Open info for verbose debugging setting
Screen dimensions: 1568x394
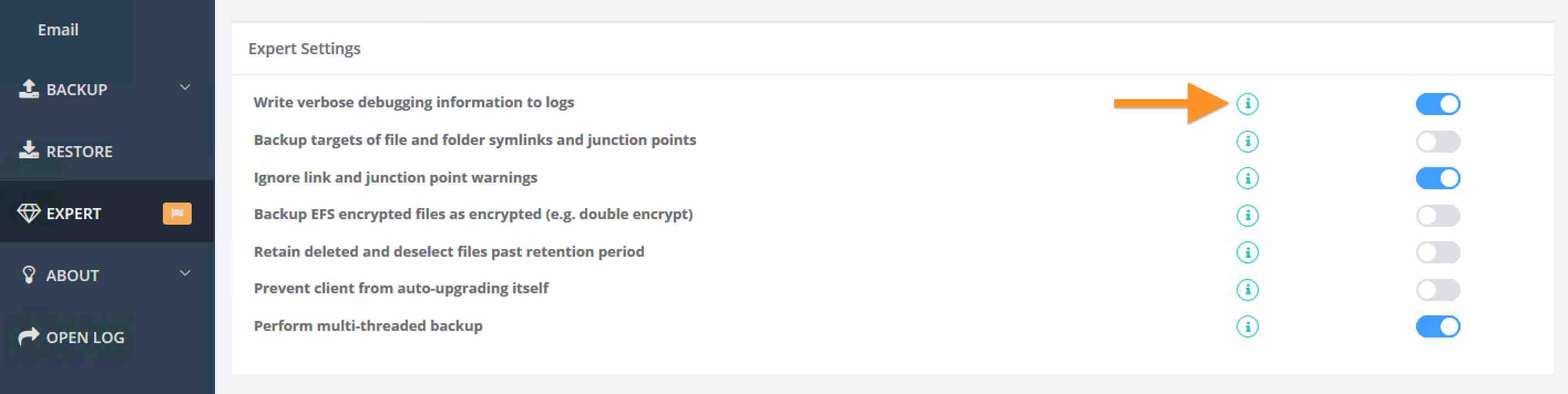tap(1247, 104)
